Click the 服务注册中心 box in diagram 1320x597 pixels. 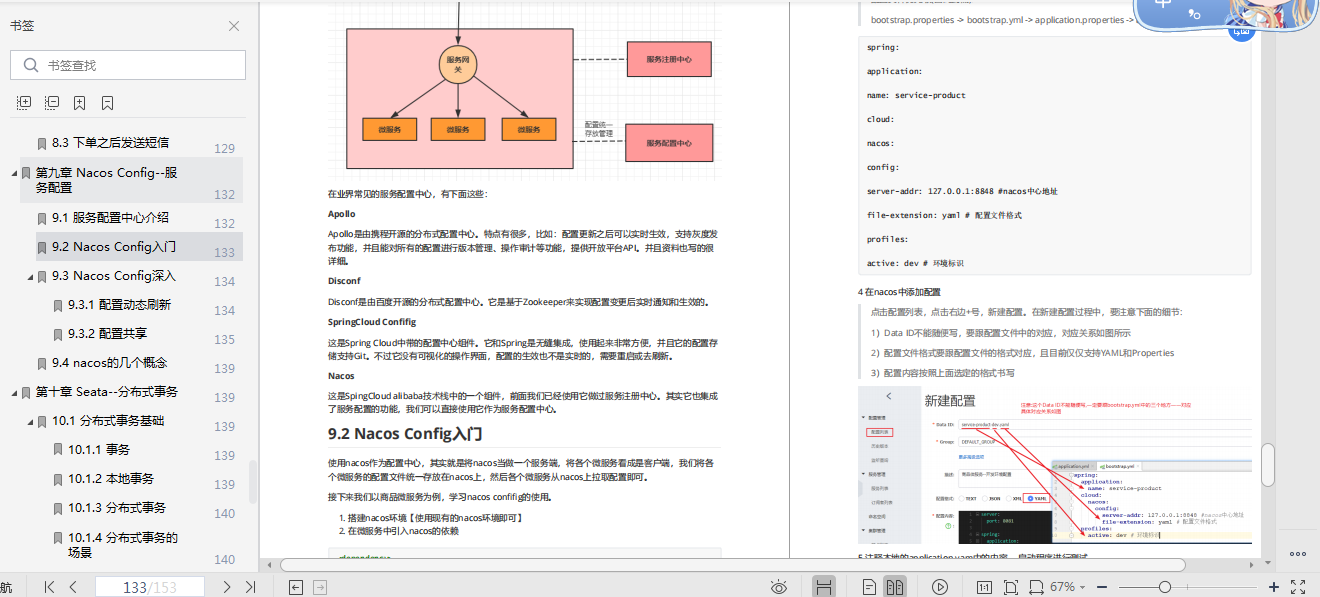[669, 60]
